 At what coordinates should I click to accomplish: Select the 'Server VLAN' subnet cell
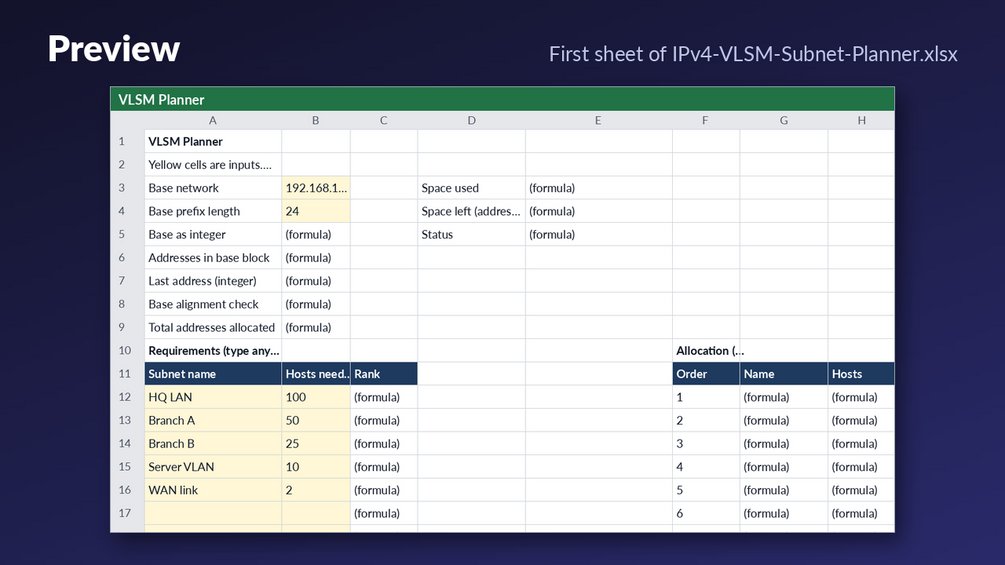point(213,467)
